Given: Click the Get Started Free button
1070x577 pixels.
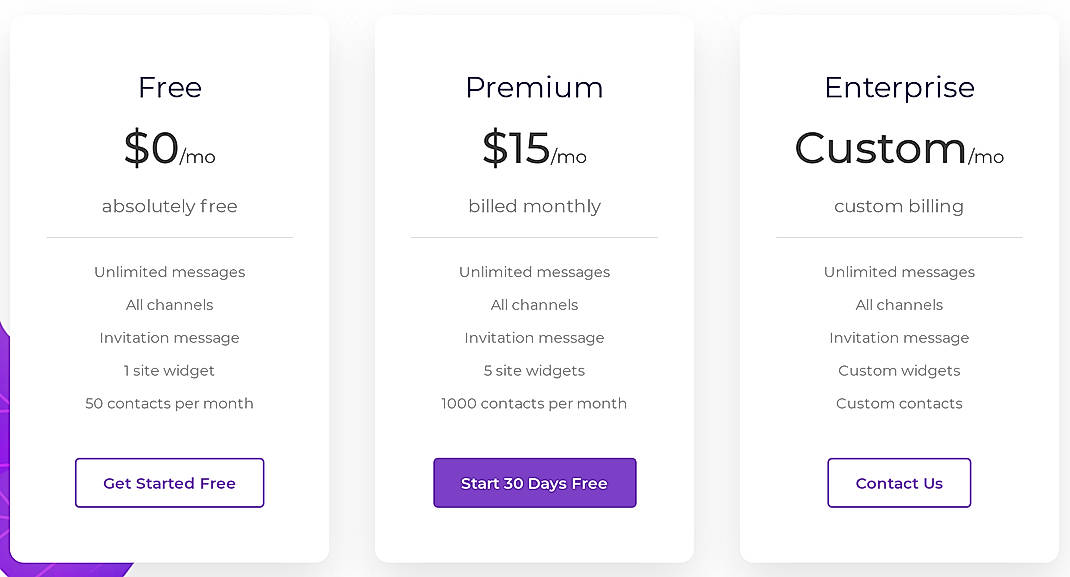Looking at the screenshot, I should click(169, 483).
